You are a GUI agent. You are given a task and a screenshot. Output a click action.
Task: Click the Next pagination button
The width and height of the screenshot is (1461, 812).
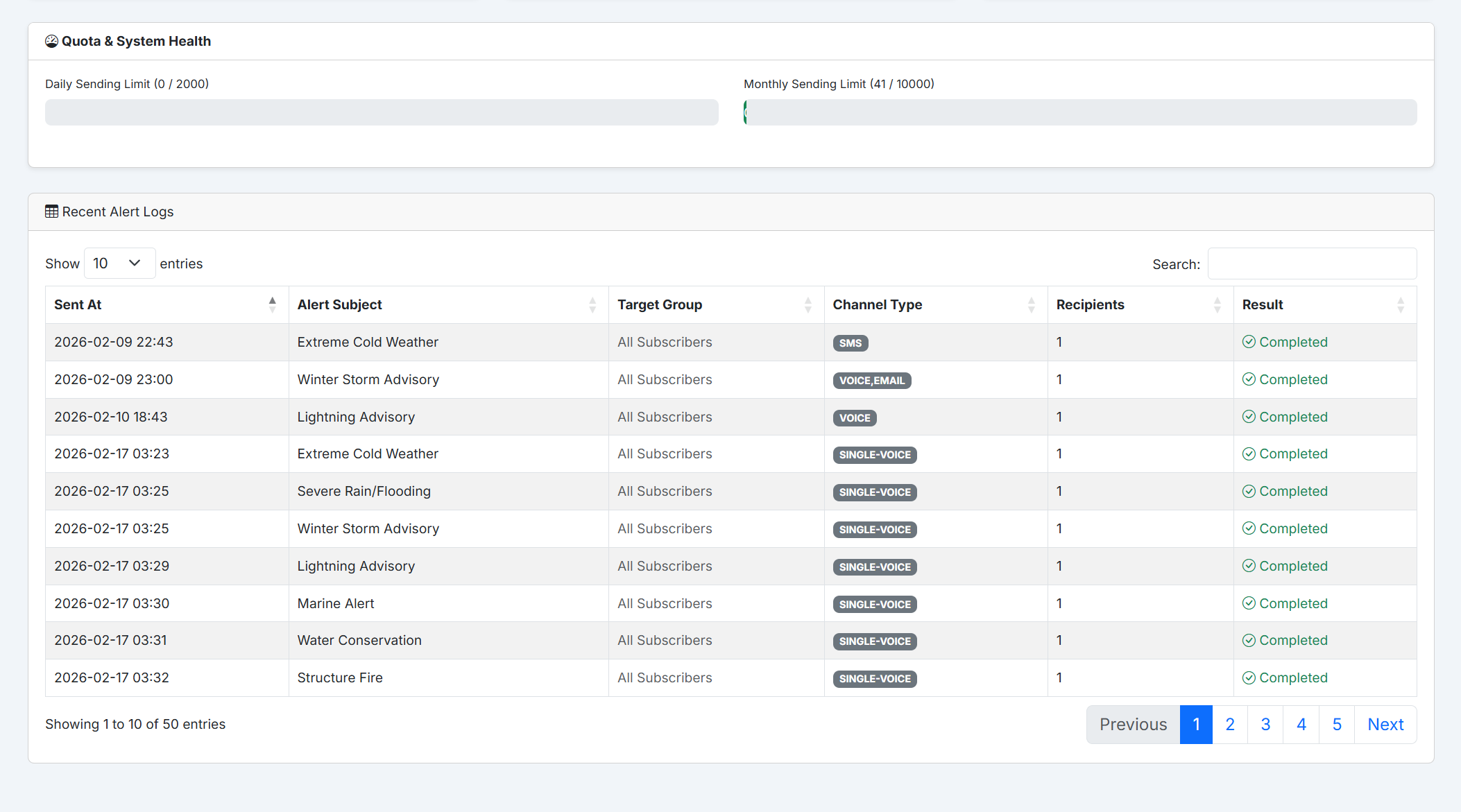coord(1385,725)
